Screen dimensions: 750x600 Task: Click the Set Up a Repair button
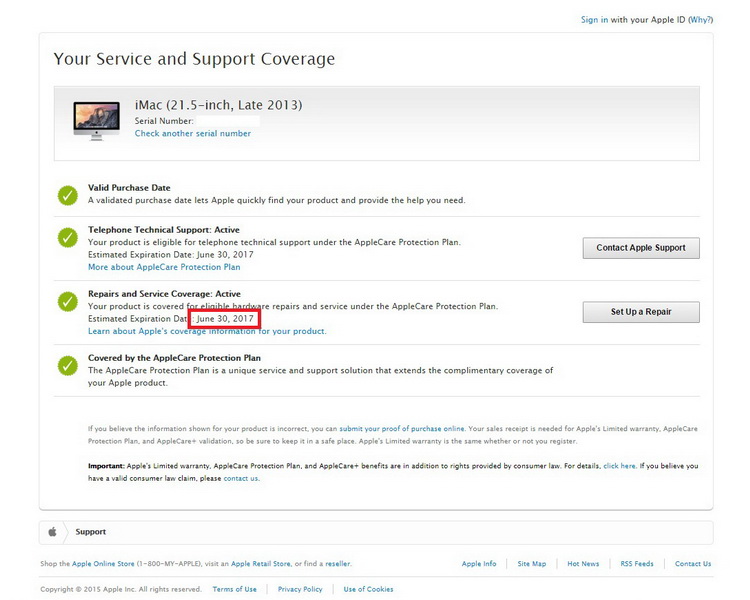641,312
